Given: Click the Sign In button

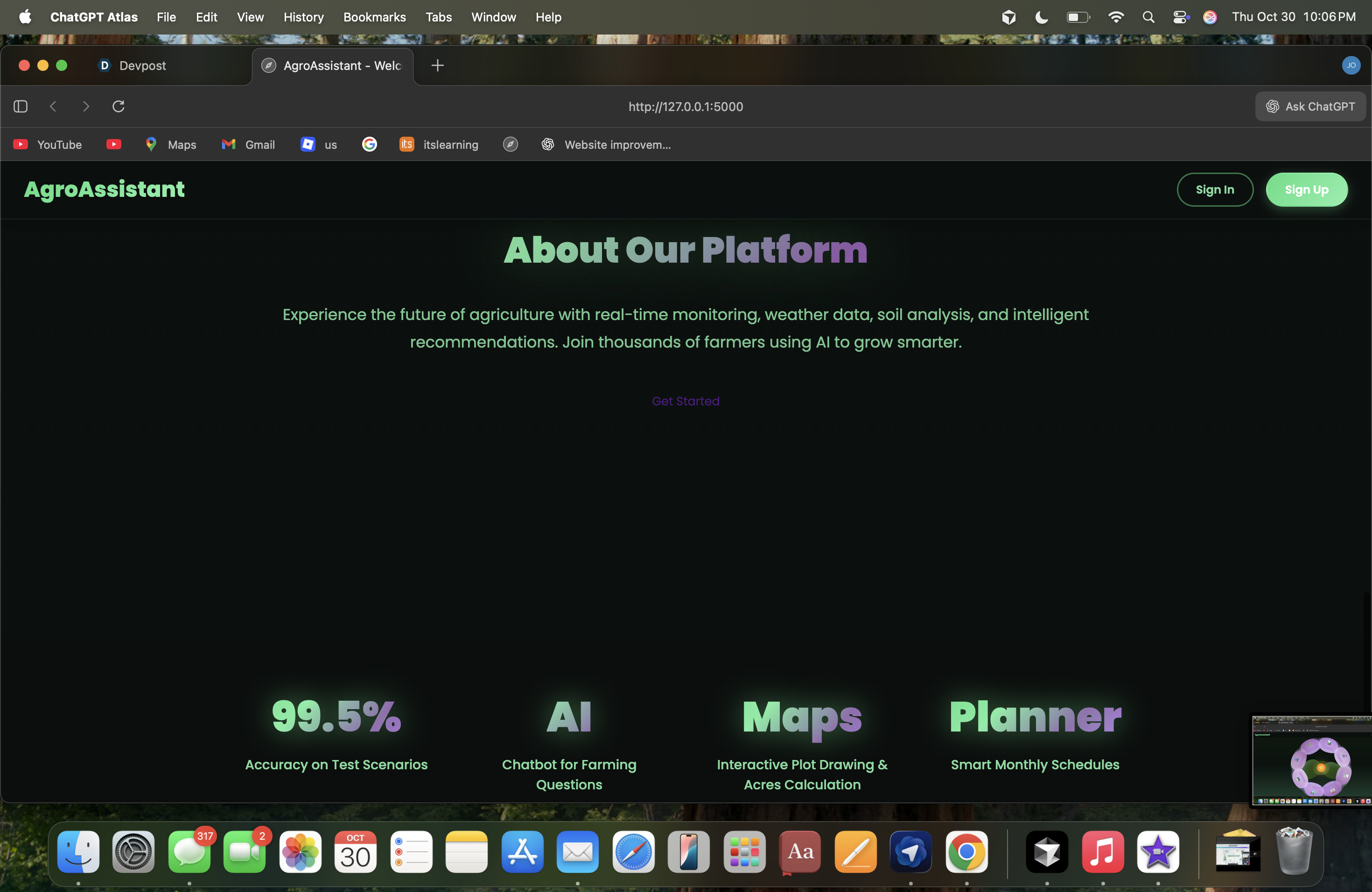Looking at the screenshot, I should pos(1215,189).
